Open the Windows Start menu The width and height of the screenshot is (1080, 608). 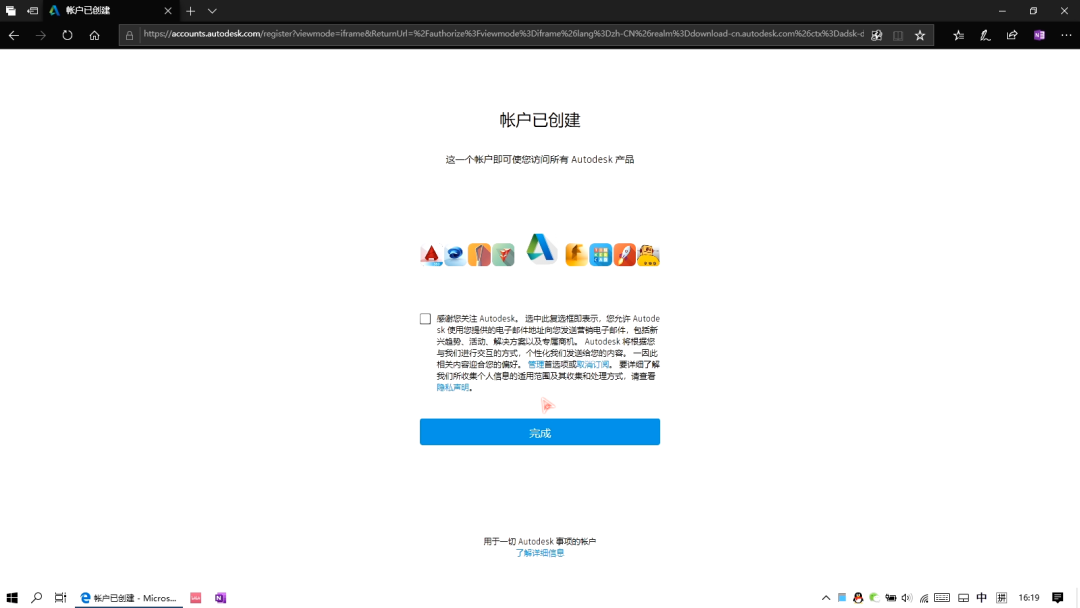(x=12, y=598)
